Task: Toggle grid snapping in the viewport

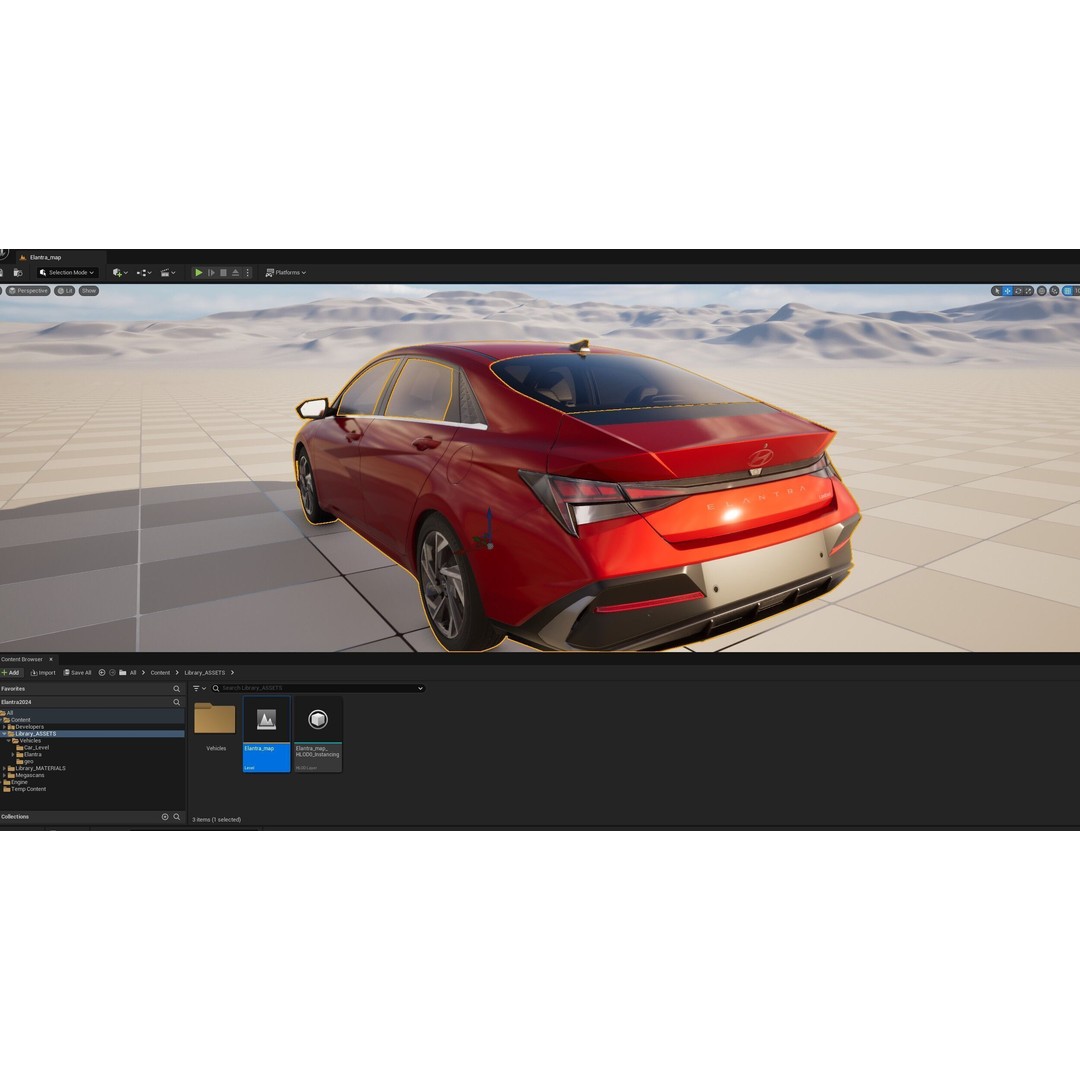Action: click(x=1068, y=291)
